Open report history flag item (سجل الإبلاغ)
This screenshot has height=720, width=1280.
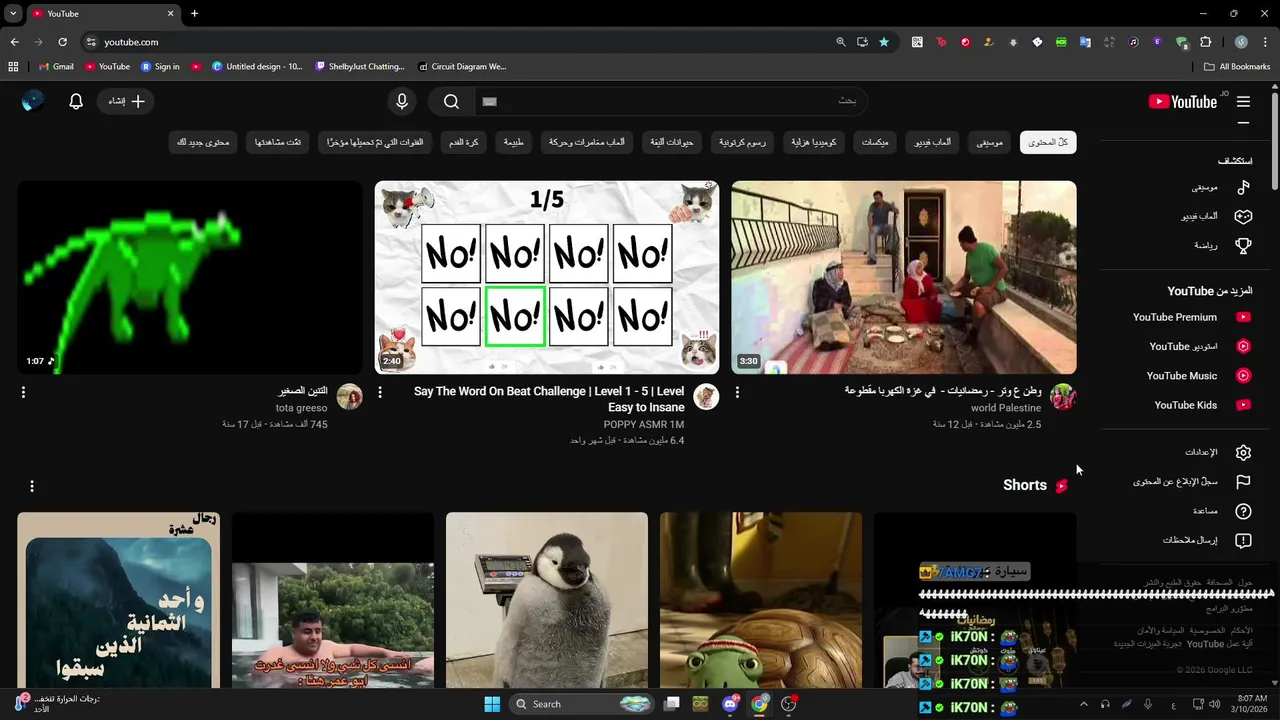click(x=1190, y=481)
